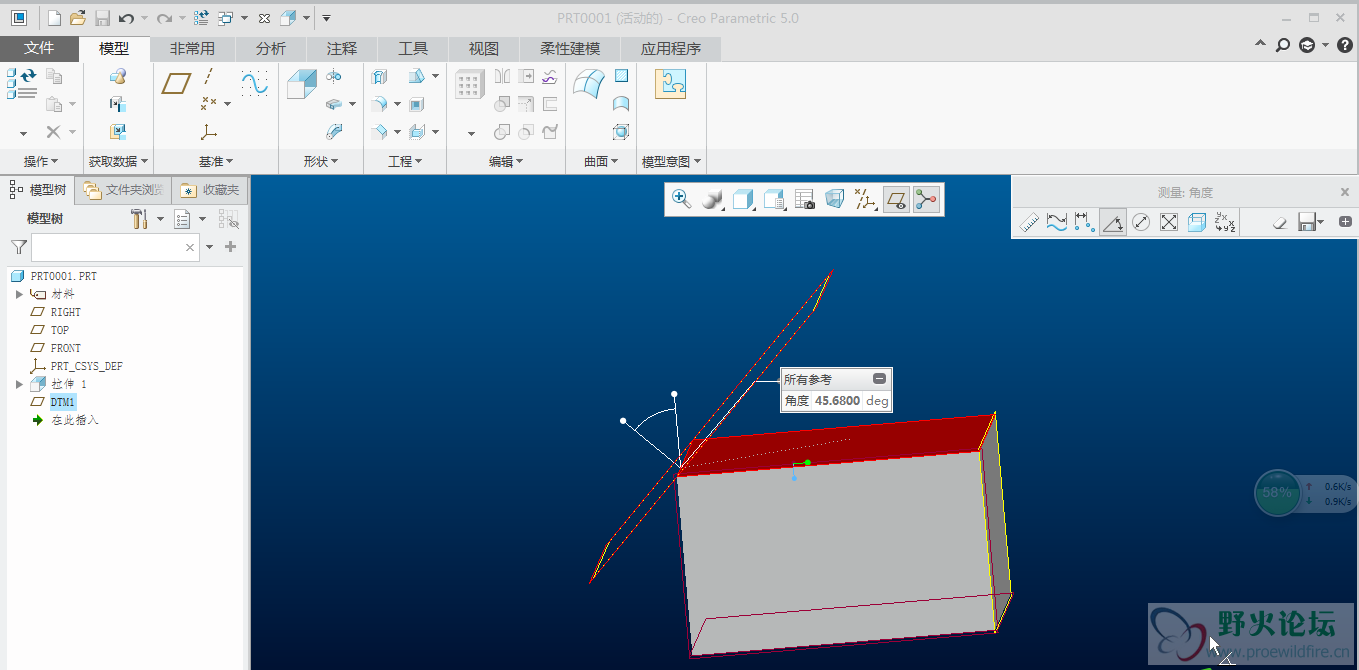Select the measure Volume cube icon
The width and height of the screenshot is (1359, 670).
[x=1197, y=222]
